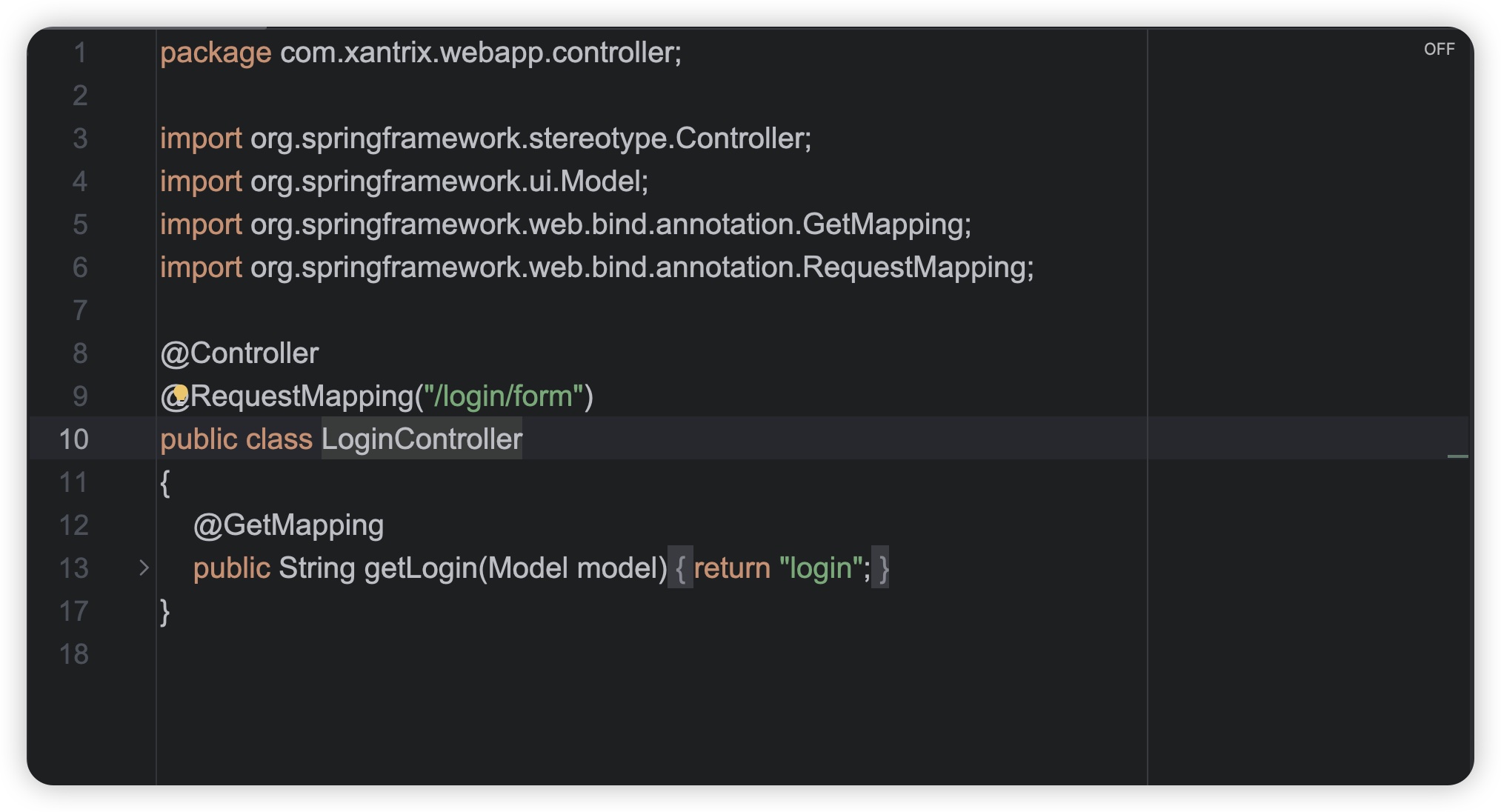Click the package keyword on line 1

click(x=216, y=53)
